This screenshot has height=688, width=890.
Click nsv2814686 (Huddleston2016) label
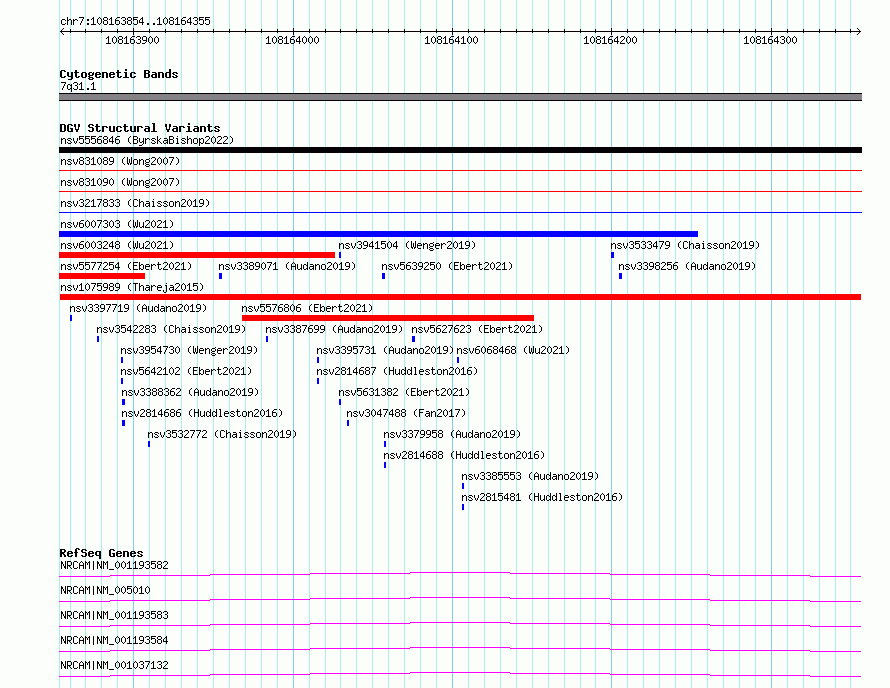tap(202, 413)
